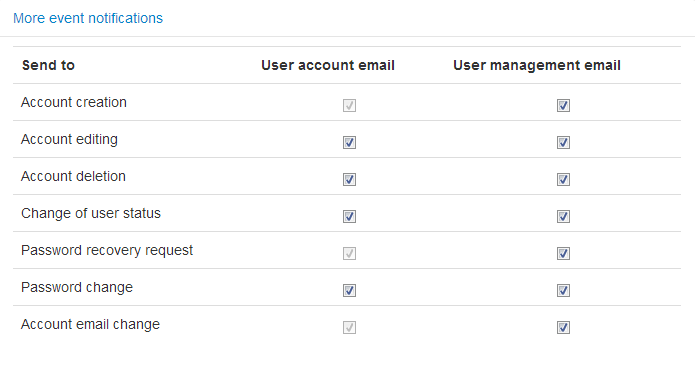Select the 'Account creation' row label
The width and height of the screenshot is (695, 366).
click(x=74, y=102)
